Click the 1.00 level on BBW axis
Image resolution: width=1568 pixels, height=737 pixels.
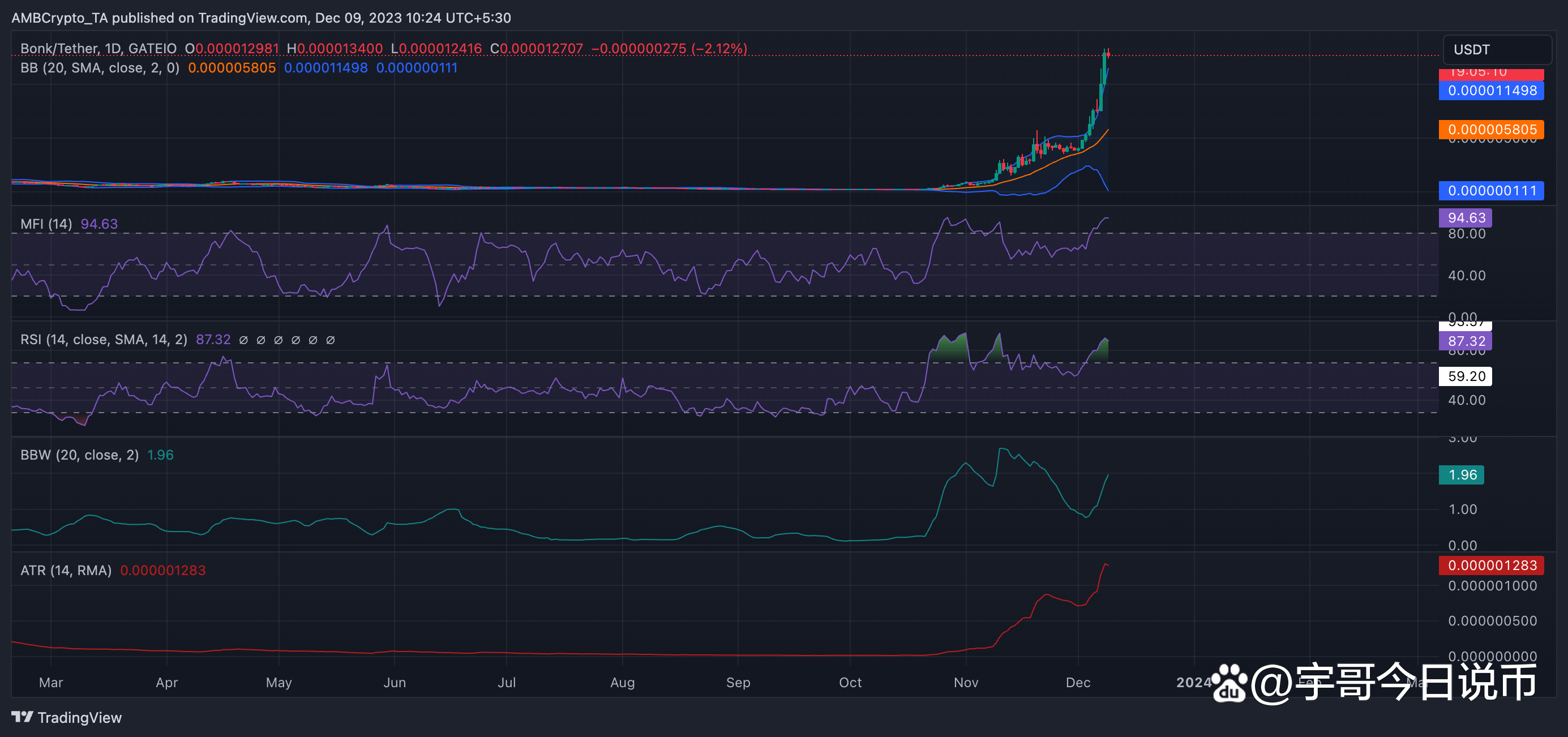tap(1463, 509)
